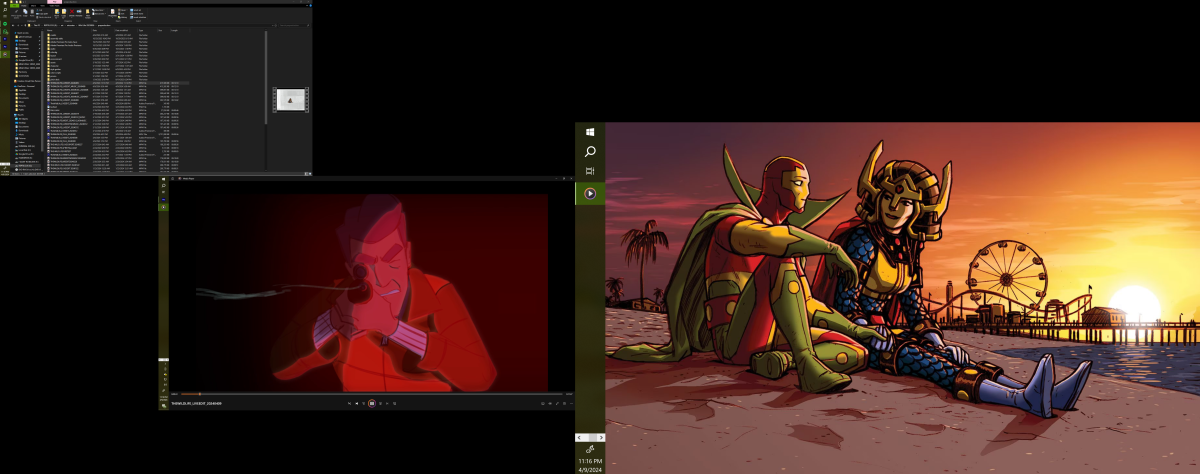This screenshot has height=474, width=1200.
Task: Sort files by the Name column header
Action: (x=49, y=30)
